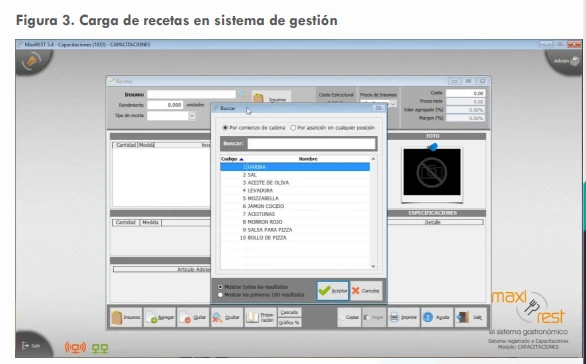Select MOZZARELLA row
The height and width of the screenshot is (364, 586).
[295, 198]
